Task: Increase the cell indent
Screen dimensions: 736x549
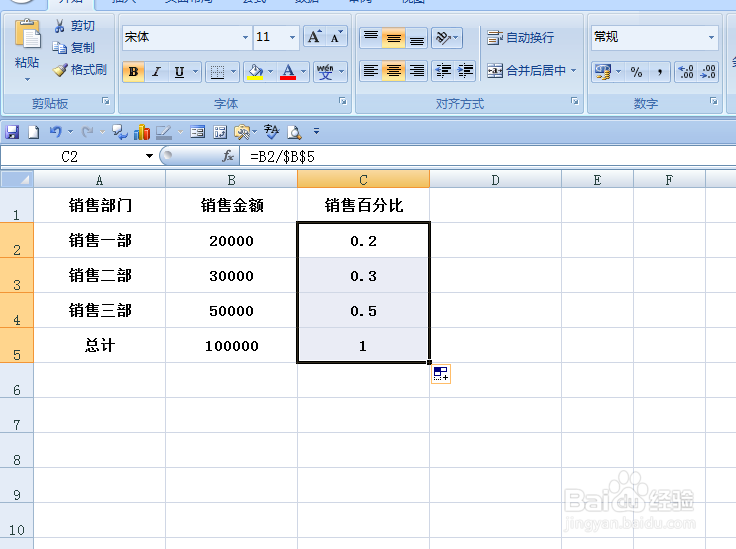Action: pyautogui.click(x=465, y=71)
